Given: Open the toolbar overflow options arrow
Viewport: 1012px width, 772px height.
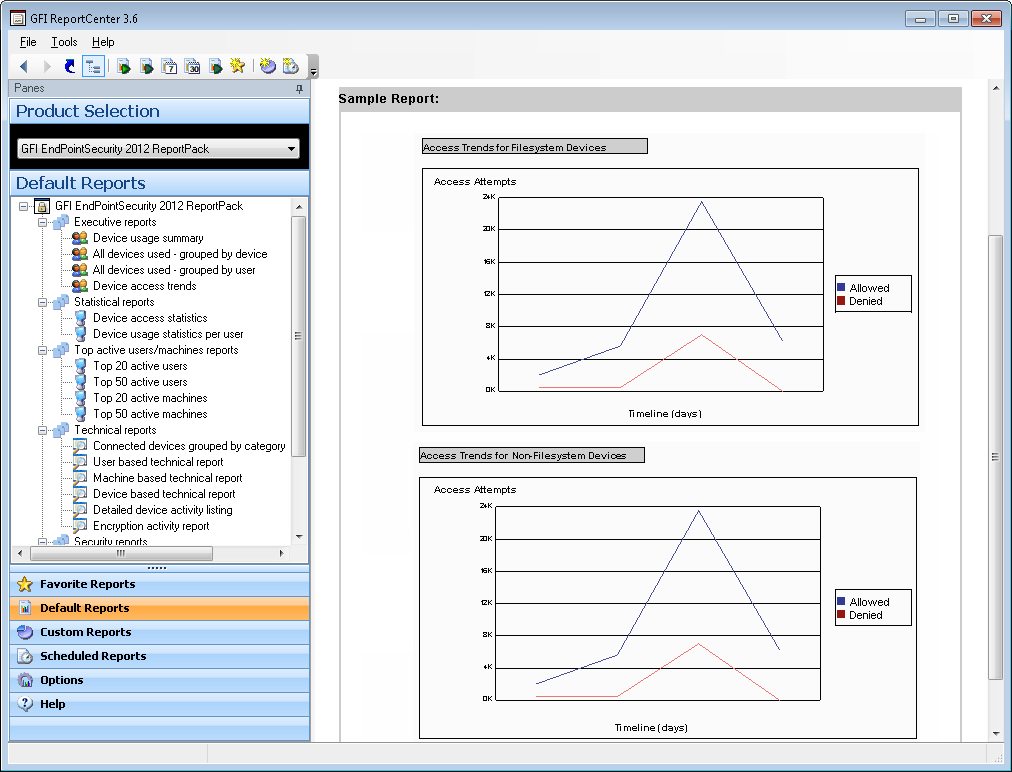Looking at the screenshot, I should [314, 70].
